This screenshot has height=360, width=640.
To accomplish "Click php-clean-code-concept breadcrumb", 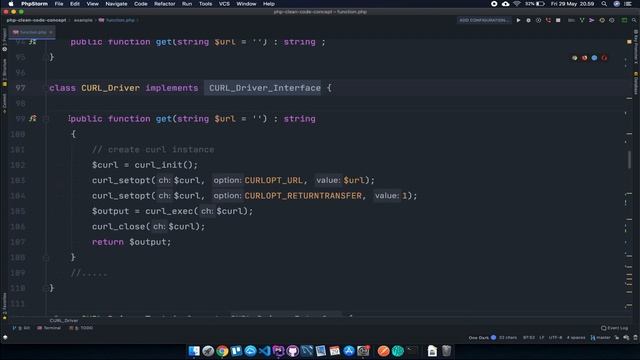I will 36,20.
